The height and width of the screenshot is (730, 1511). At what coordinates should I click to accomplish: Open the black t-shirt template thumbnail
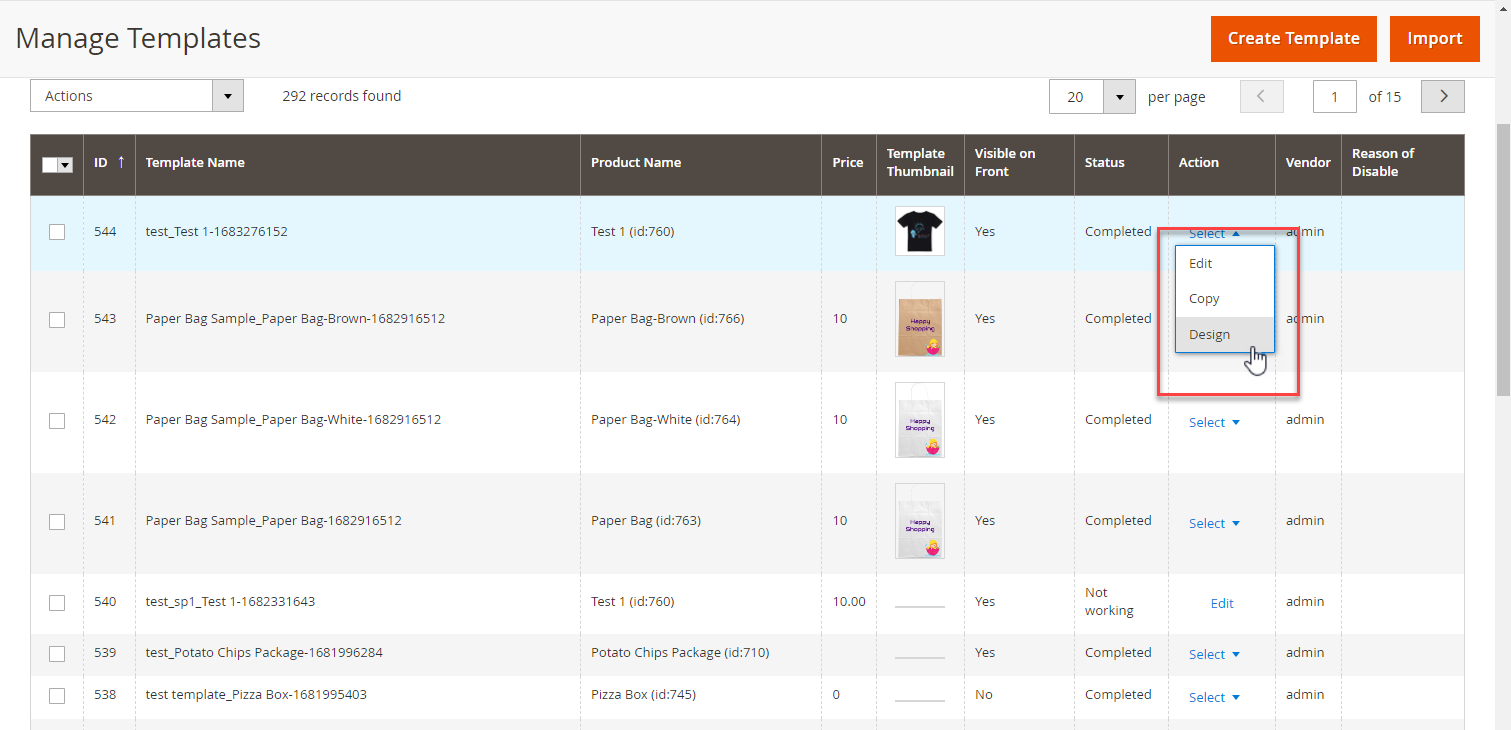(919, 231)
